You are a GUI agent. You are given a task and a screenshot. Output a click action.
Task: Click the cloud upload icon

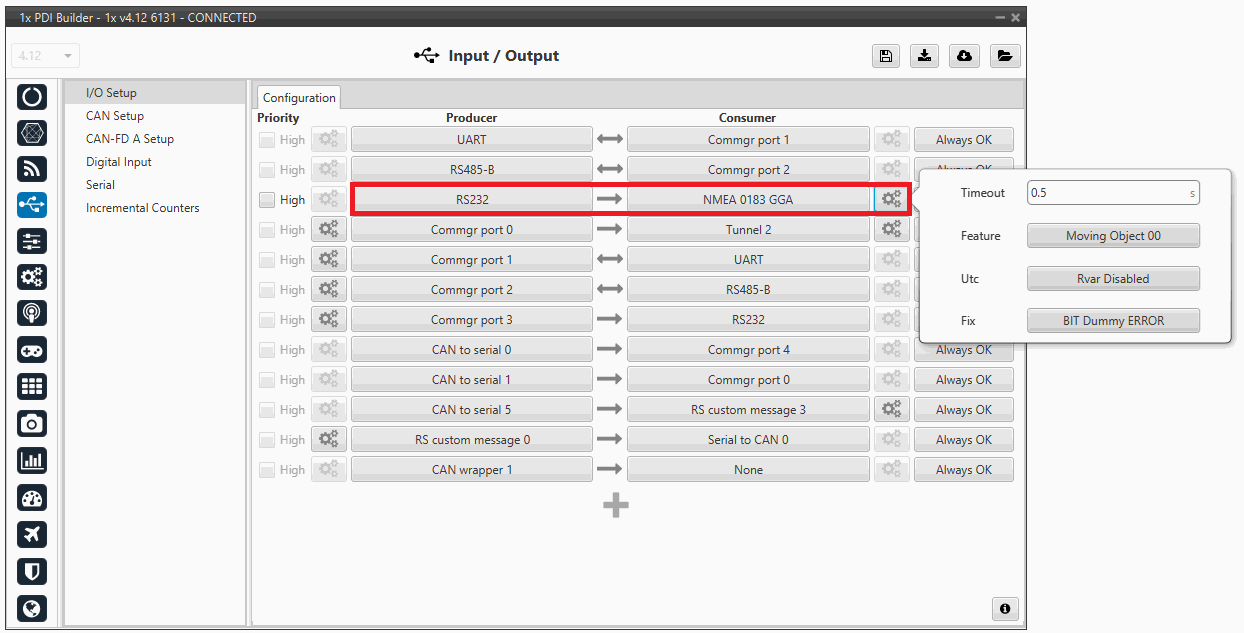(x=964, y=56)
